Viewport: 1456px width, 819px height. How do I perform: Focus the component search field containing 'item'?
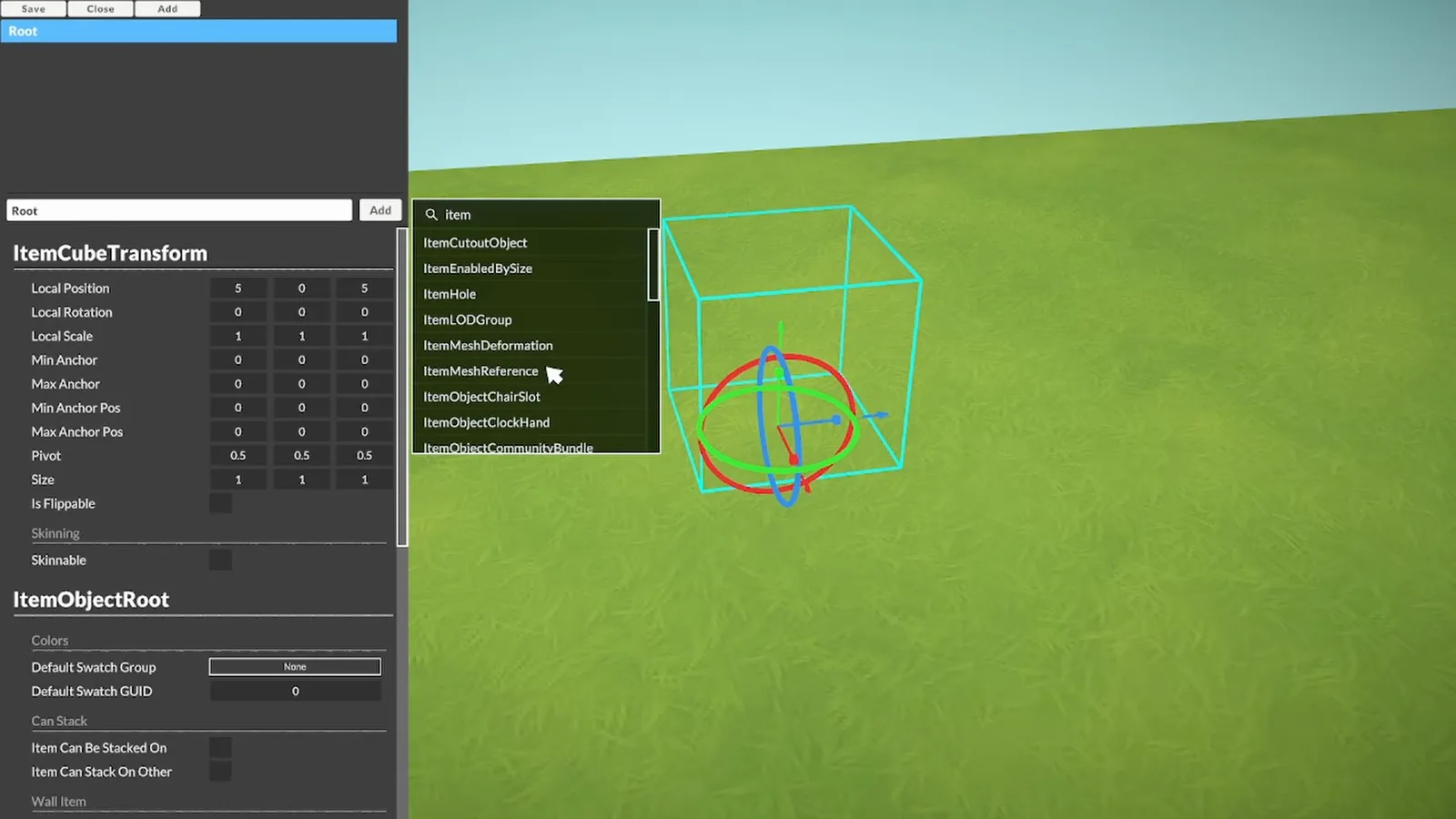536,215
